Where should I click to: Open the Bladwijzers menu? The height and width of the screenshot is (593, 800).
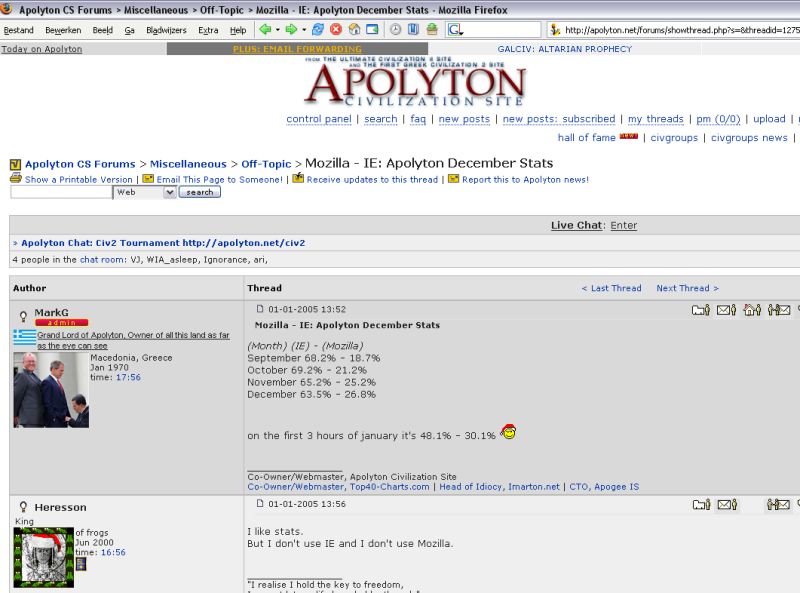(x=166, y=30)
